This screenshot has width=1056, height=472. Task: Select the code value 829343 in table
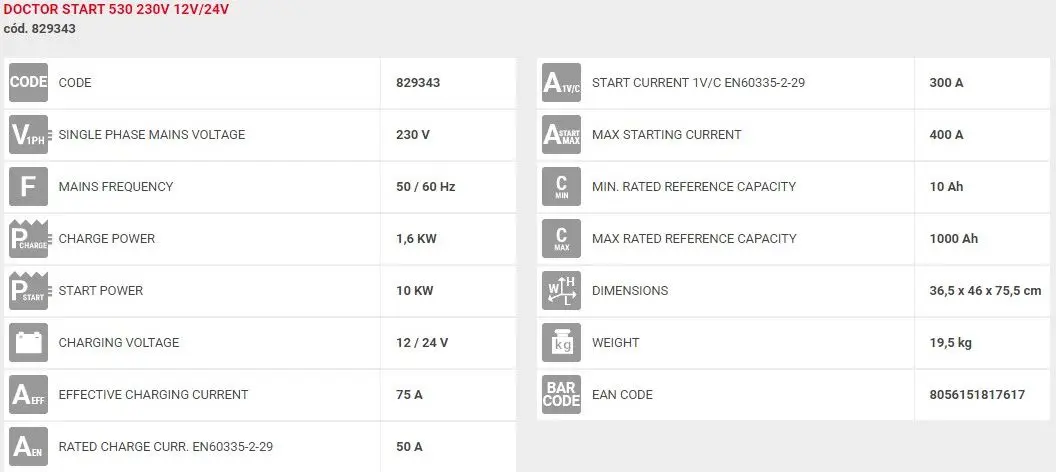pyautogui.click(x=418, y=83)
